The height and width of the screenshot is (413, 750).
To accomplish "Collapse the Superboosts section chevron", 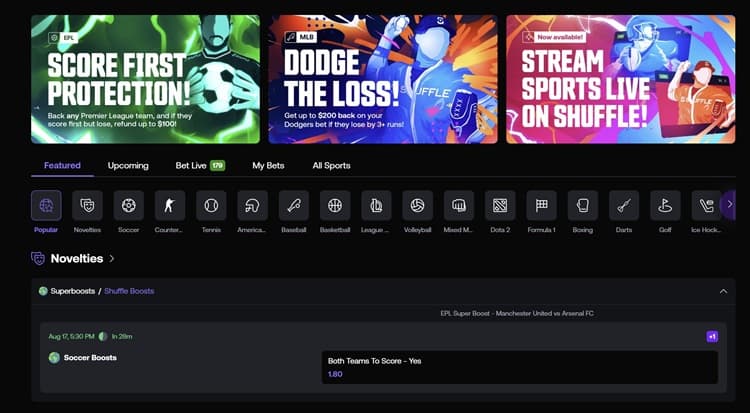I will 723,291.
